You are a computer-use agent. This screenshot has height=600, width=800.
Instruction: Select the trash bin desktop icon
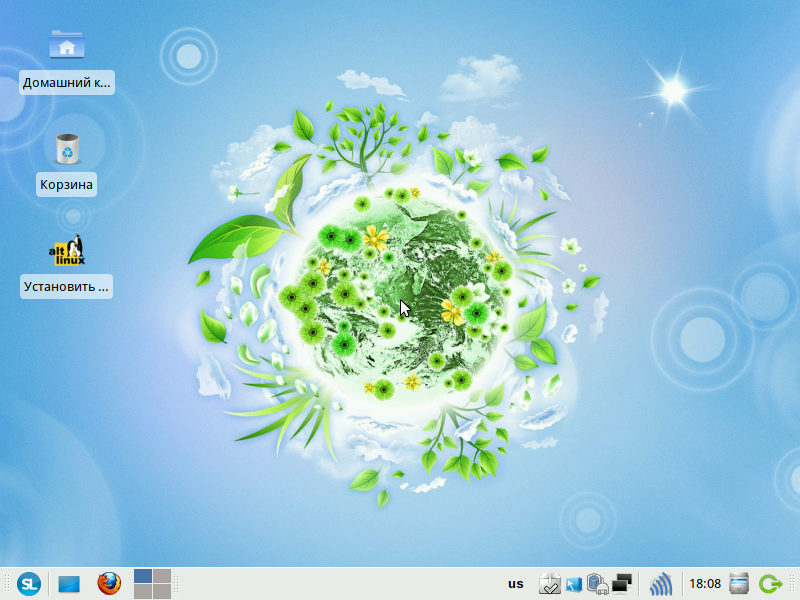pyautogui.click(x=67, y=148)
